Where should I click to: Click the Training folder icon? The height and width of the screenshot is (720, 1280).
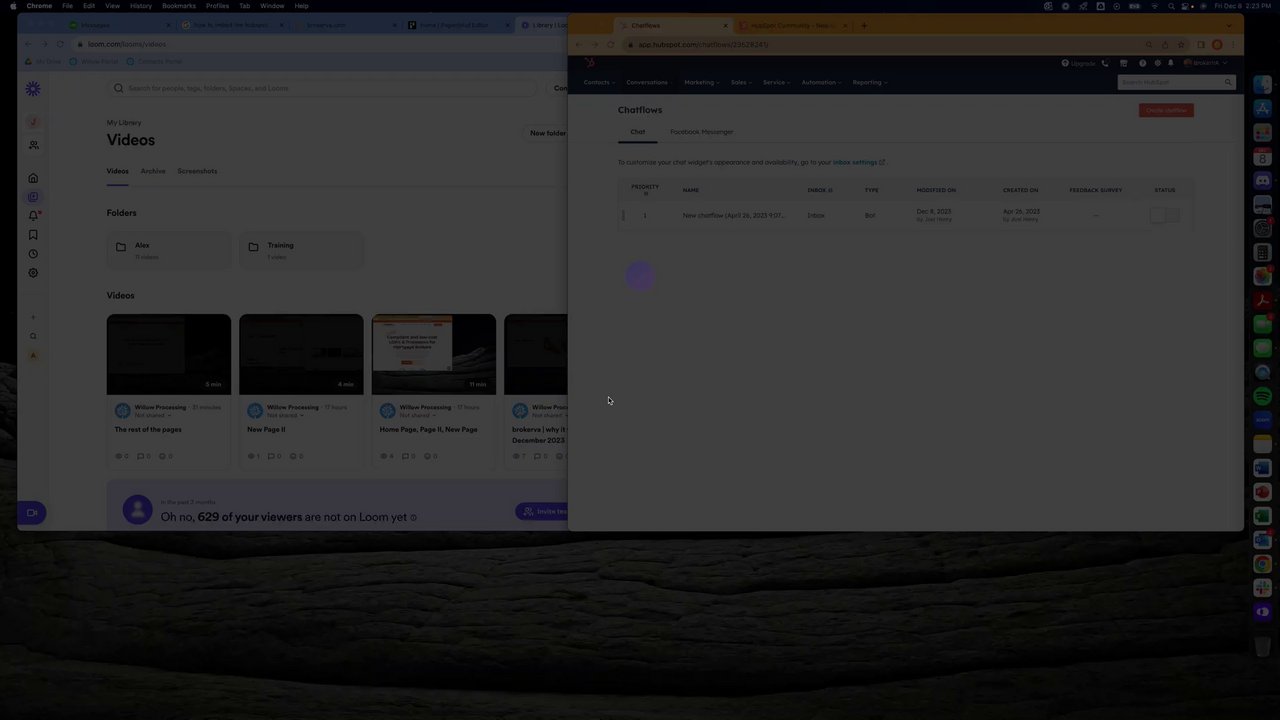(x=253, y=247)
